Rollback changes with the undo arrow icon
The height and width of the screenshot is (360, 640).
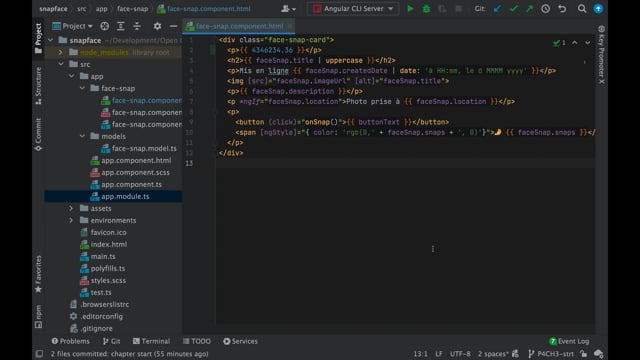[x=562, y=9]
